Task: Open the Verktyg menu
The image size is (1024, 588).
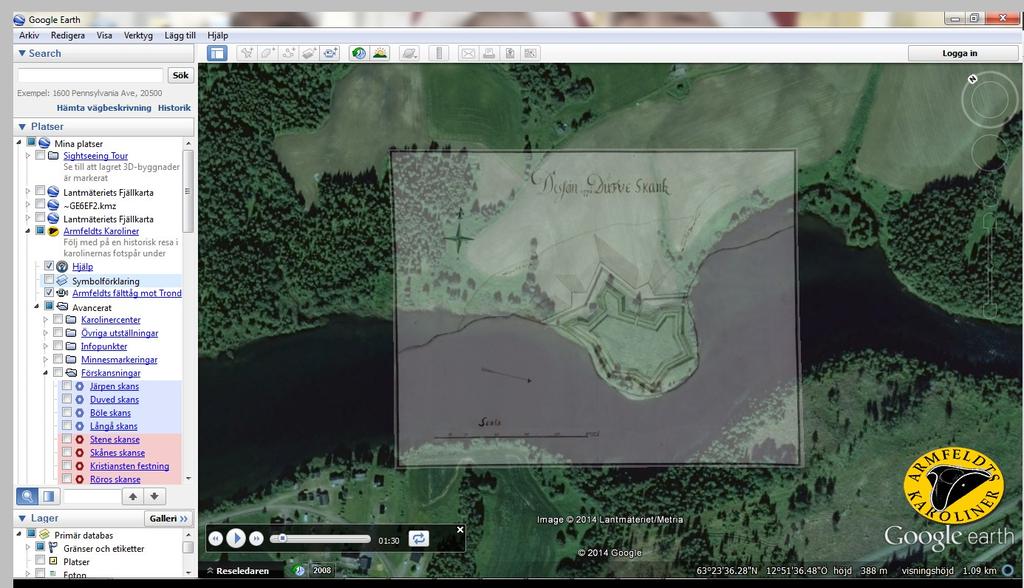Action: pyautogui.click(x=138, y=35)
